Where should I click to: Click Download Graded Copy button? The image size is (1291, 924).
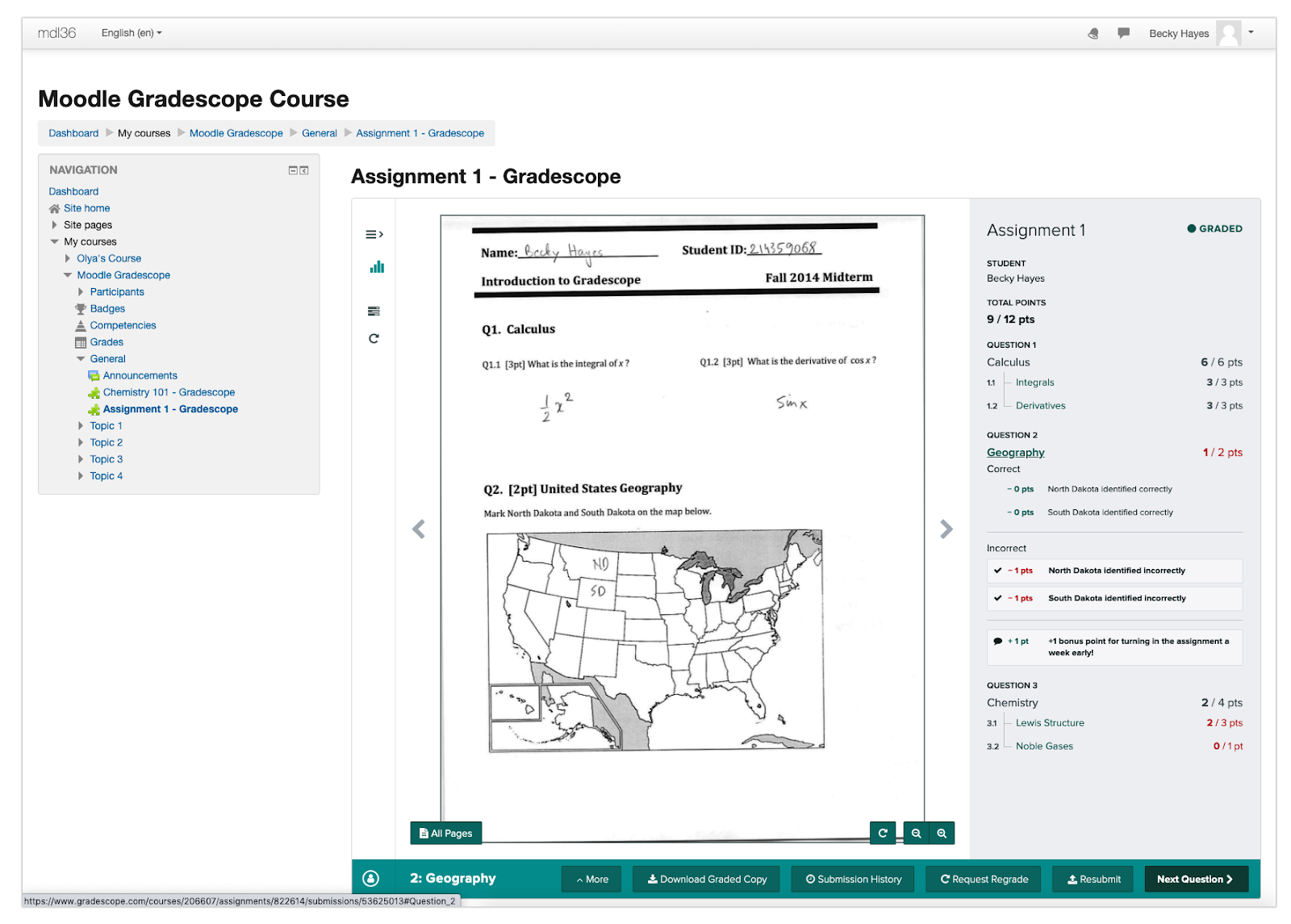pos(707,879)
